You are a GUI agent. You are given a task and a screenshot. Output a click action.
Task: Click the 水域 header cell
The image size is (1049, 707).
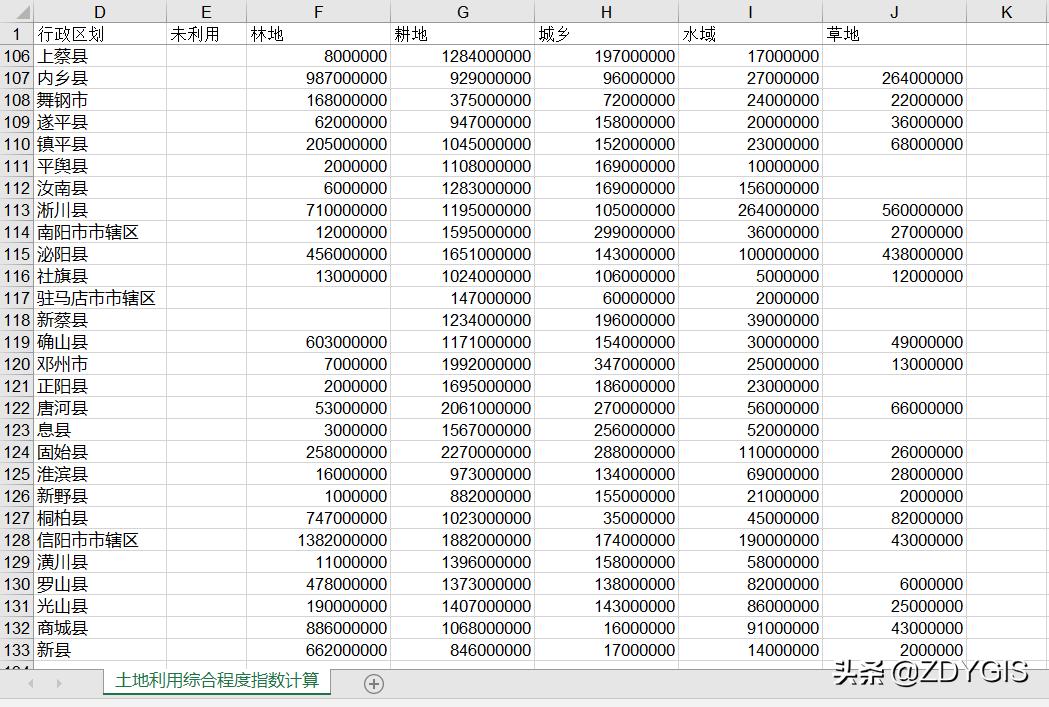(750, 34)
